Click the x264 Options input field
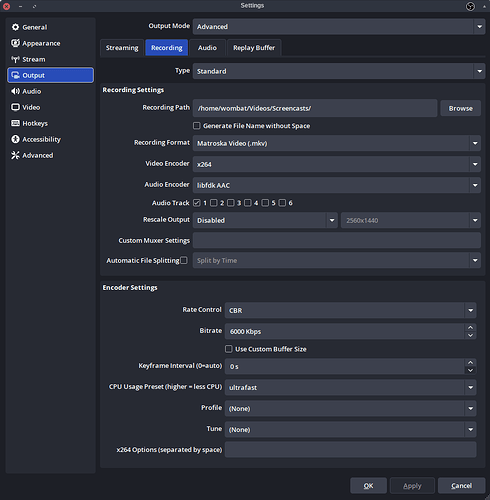The image size is (490, 500). click(x=351, y=450)
